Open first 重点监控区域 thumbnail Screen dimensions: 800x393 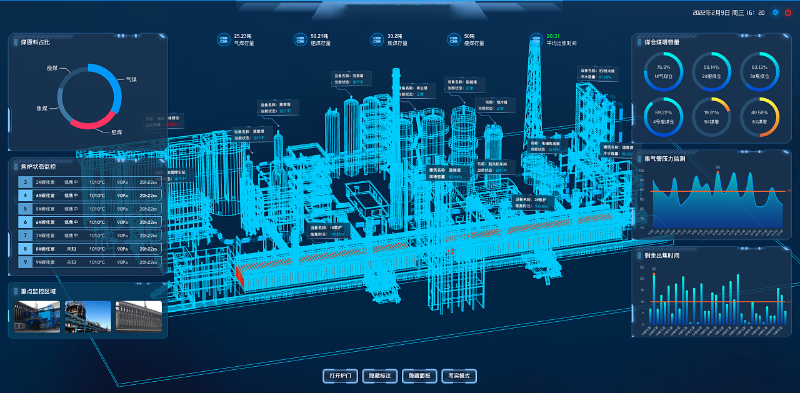(x=37, y=316)
